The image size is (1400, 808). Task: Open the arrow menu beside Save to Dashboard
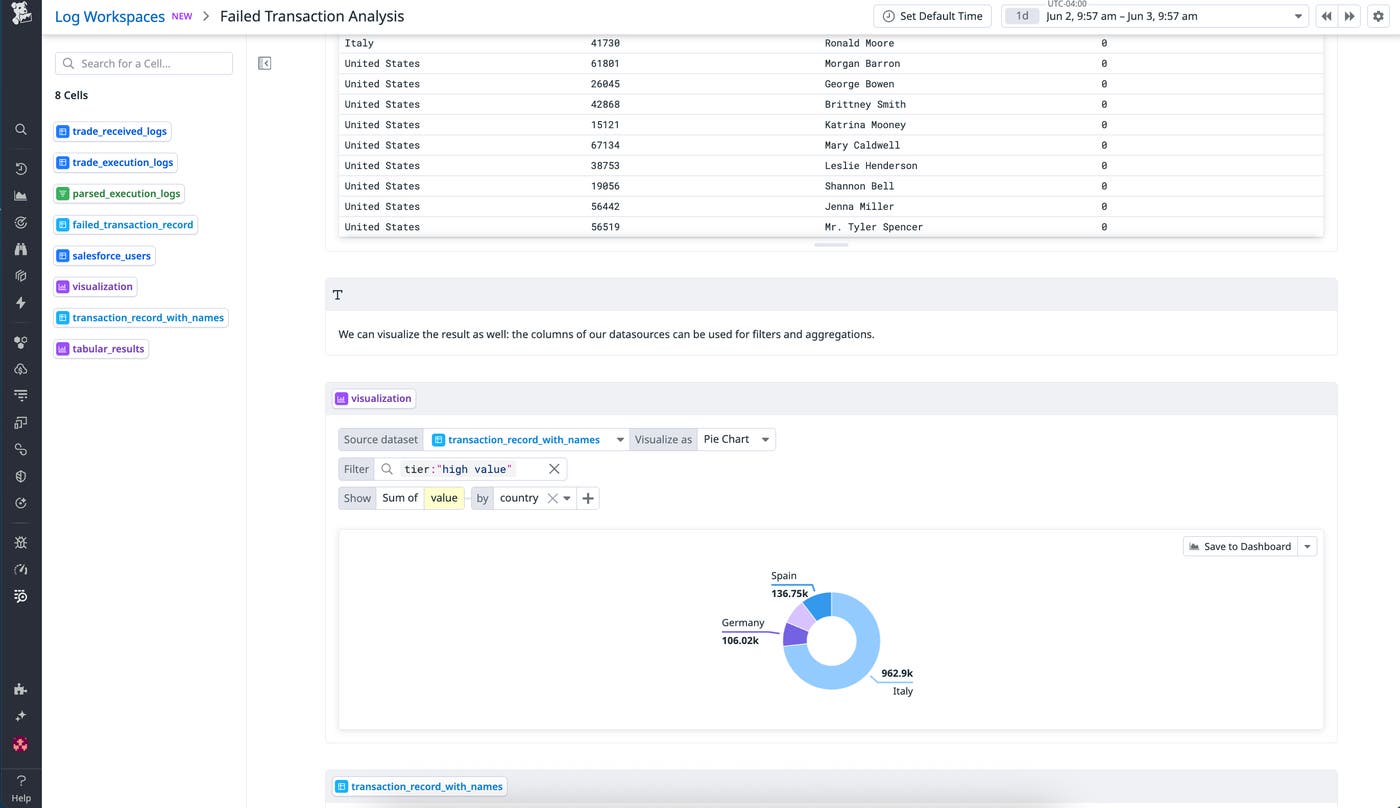[1308, 547]
